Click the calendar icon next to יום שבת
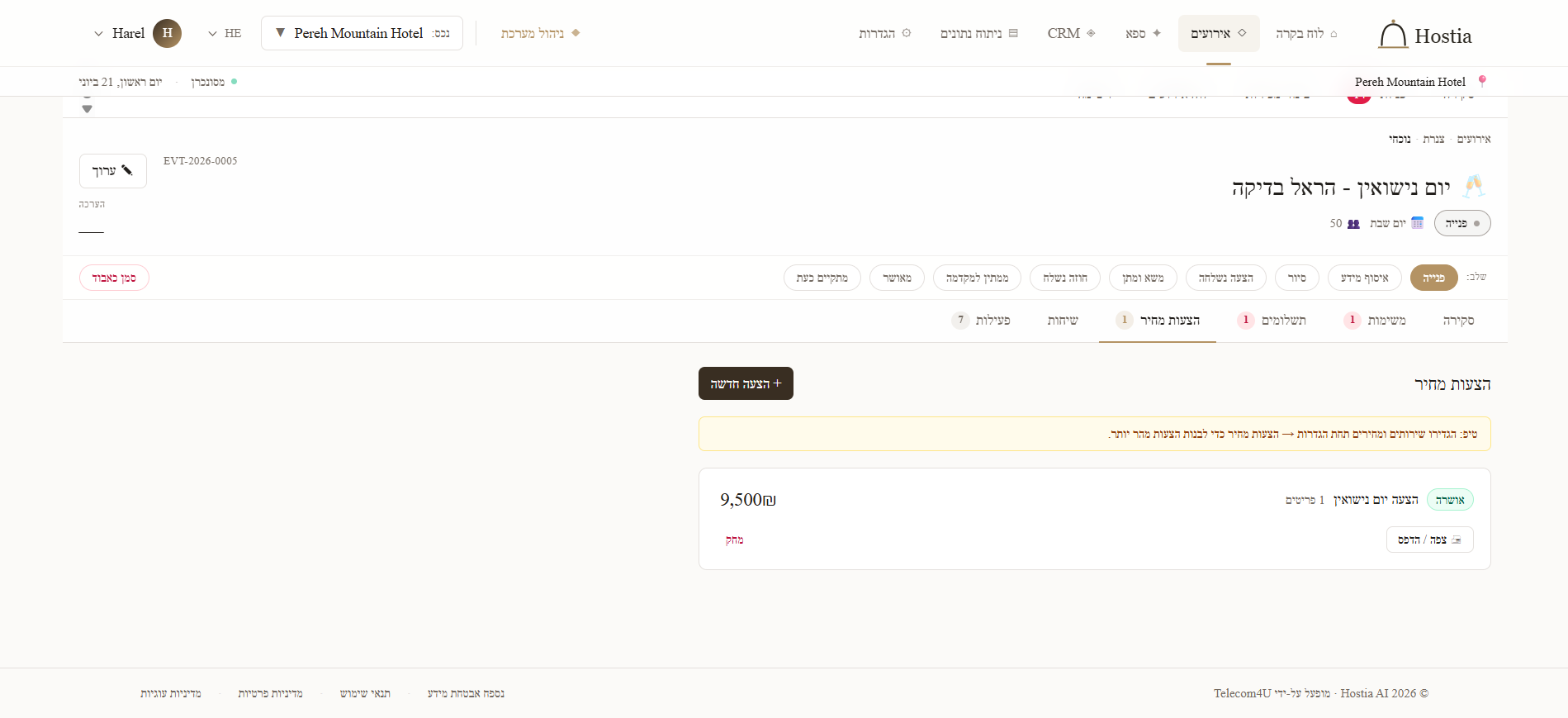Image resolution: width=1568 pixels, height=718 pixels. coord(1418,223)
